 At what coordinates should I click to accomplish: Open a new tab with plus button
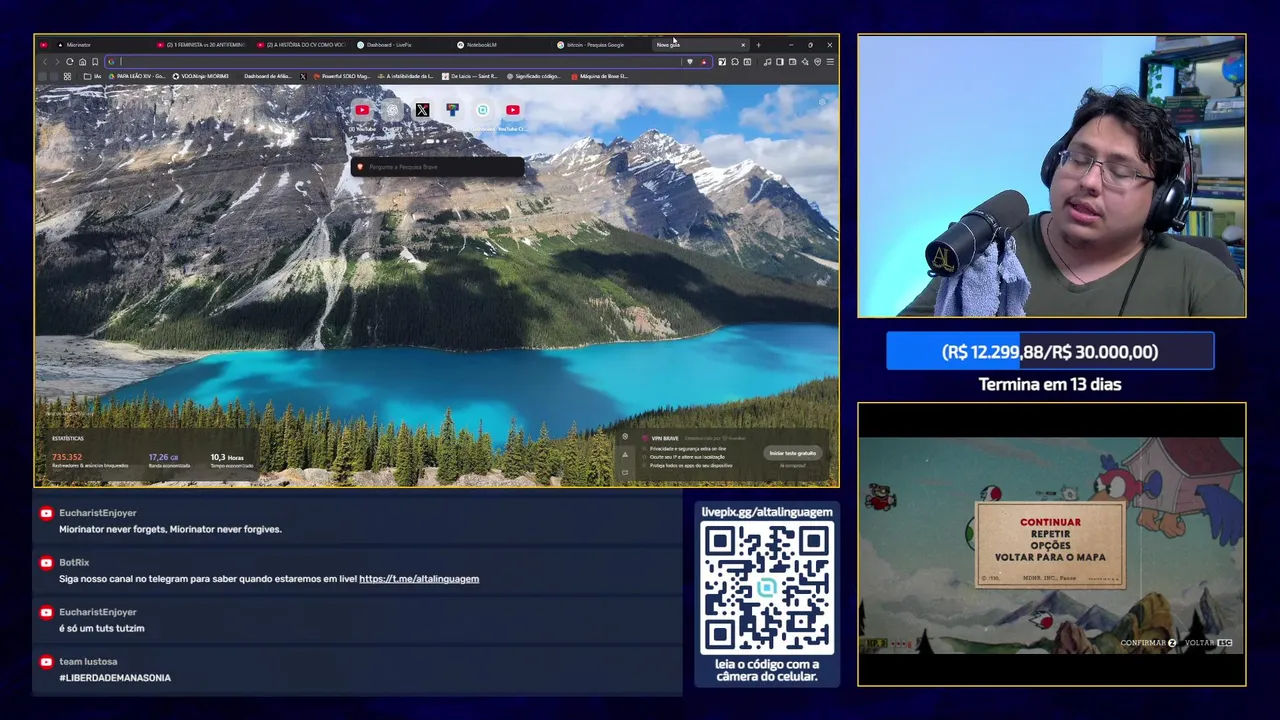click(x=758, y=45)
